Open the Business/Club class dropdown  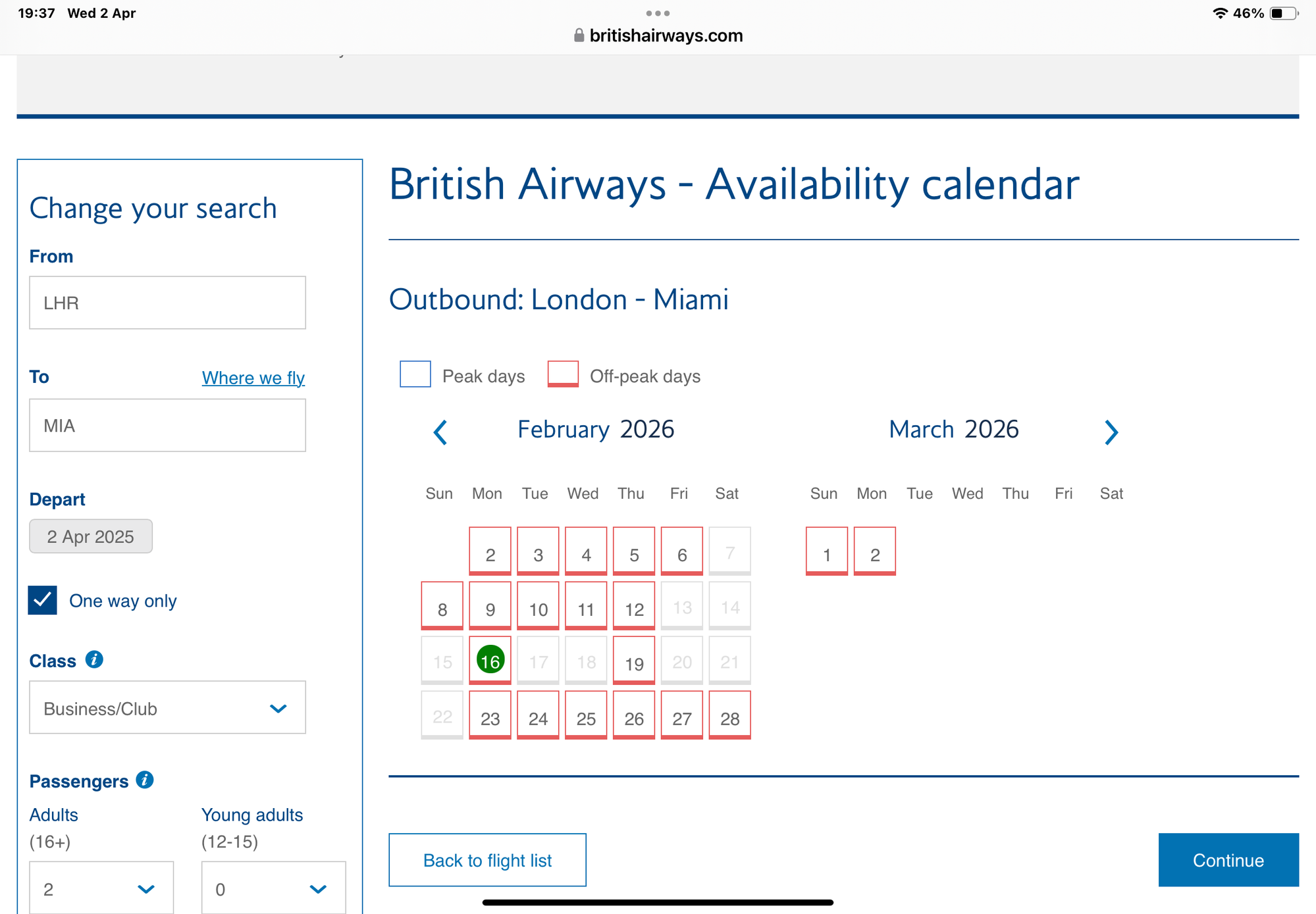coord(167,708)
